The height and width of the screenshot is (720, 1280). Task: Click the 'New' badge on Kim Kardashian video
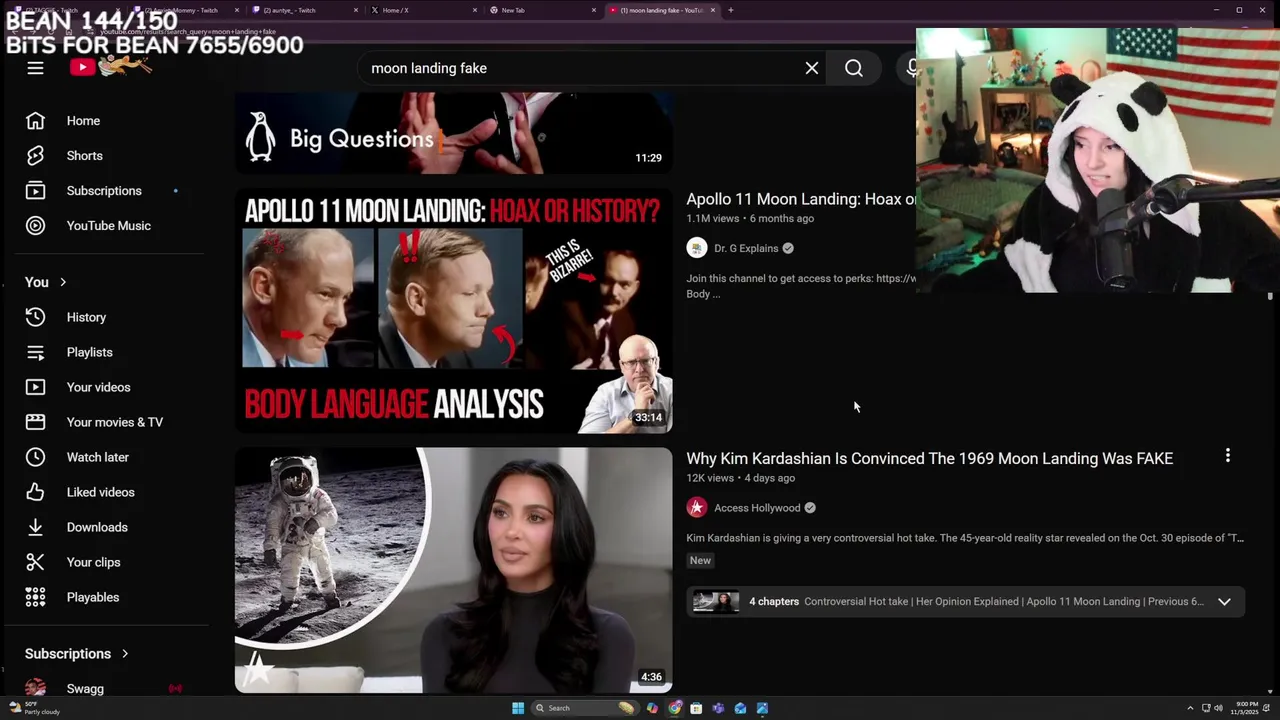(x=700, y=561)
